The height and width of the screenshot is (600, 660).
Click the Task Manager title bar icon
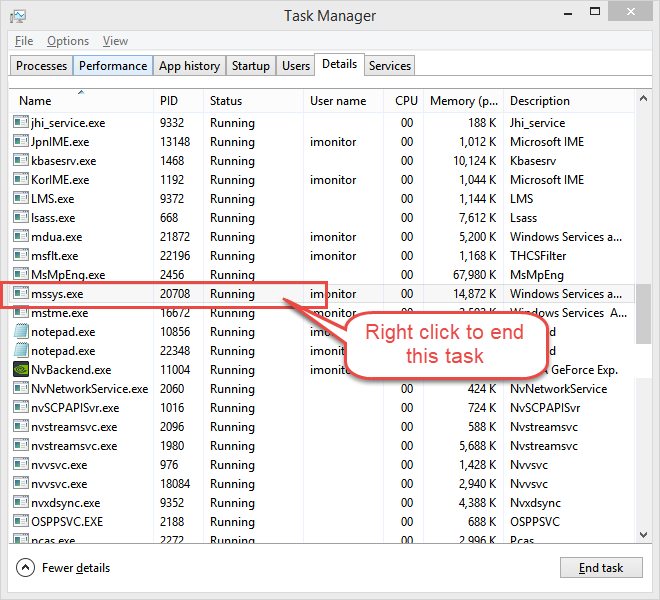18,16
